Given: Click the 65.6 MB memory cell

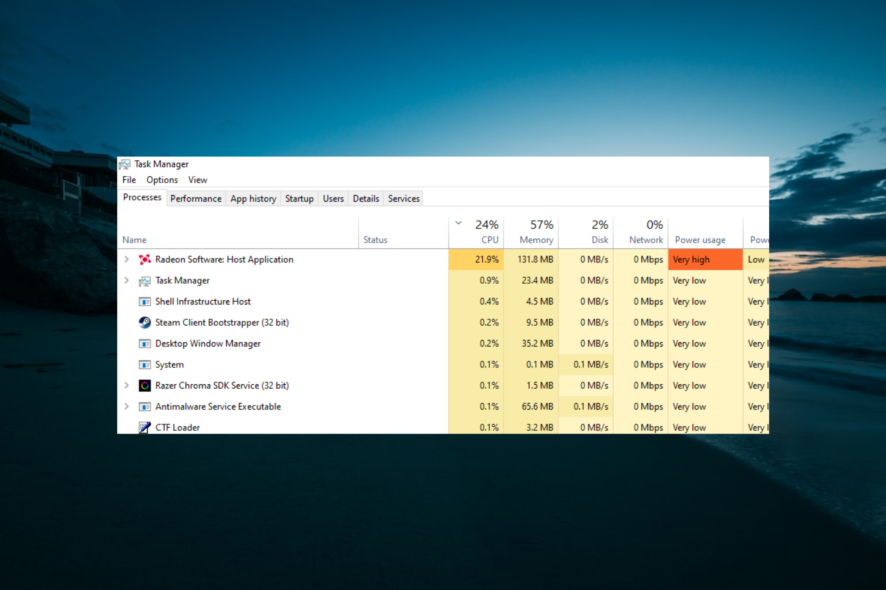Looking at the screenshot, I should (531, 406).
